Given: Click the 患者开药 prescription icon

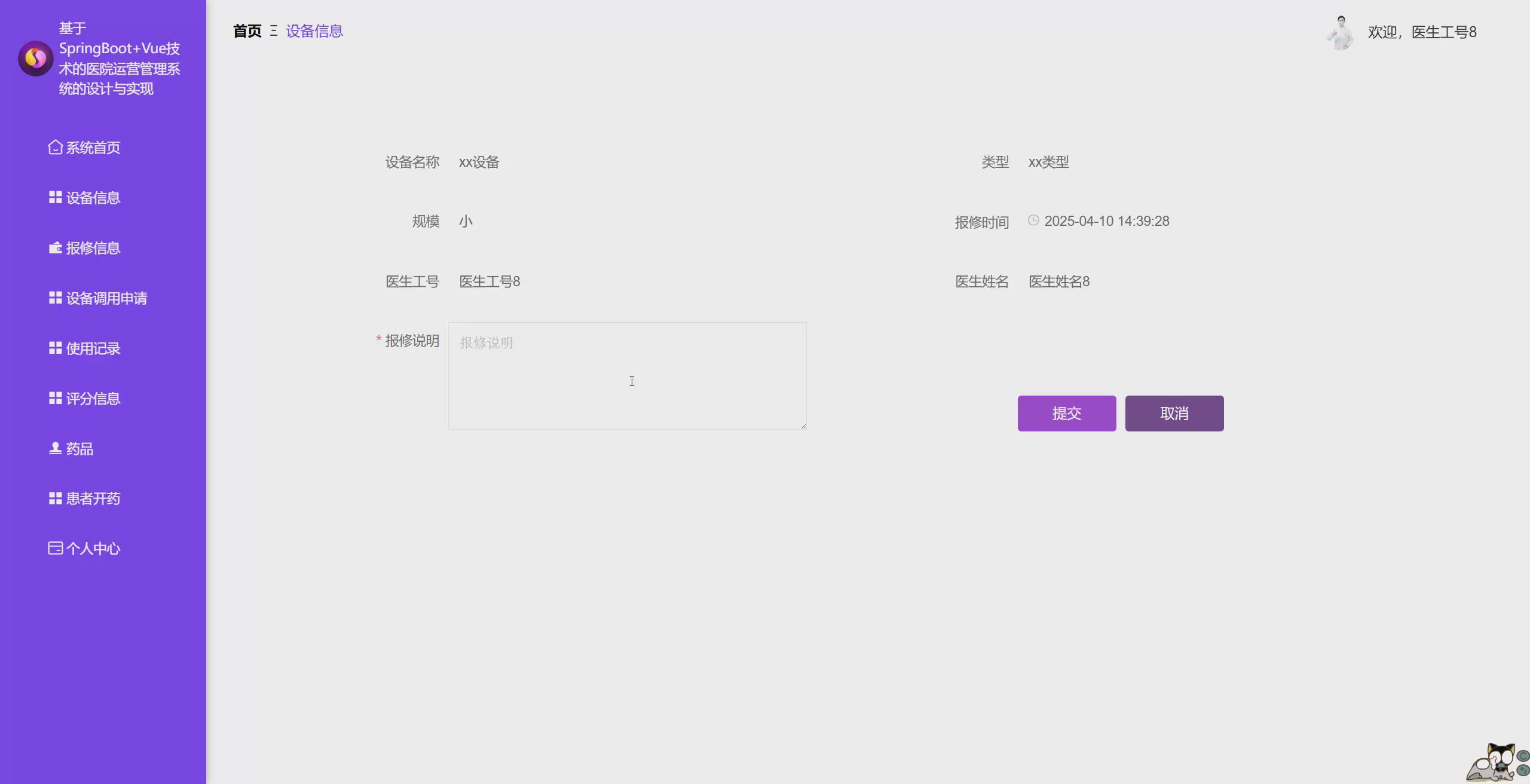Looking at the screenshot, I should (54, 498).
